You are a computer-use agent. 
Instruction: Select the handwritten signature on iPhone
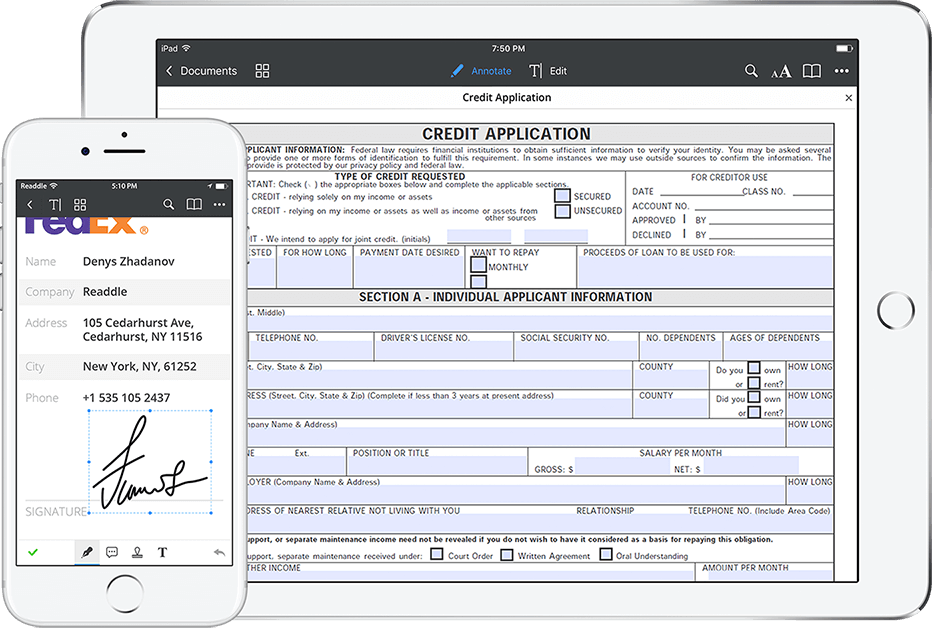point(150,461)
